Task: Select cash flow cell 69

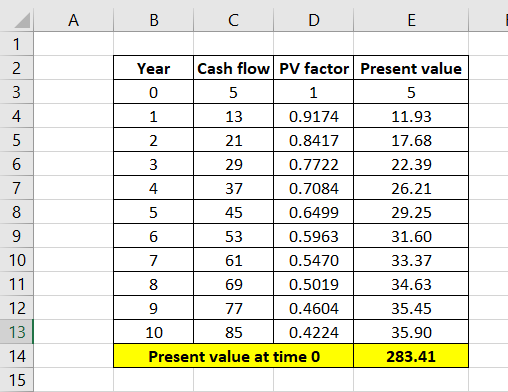Action: point(233,284)
